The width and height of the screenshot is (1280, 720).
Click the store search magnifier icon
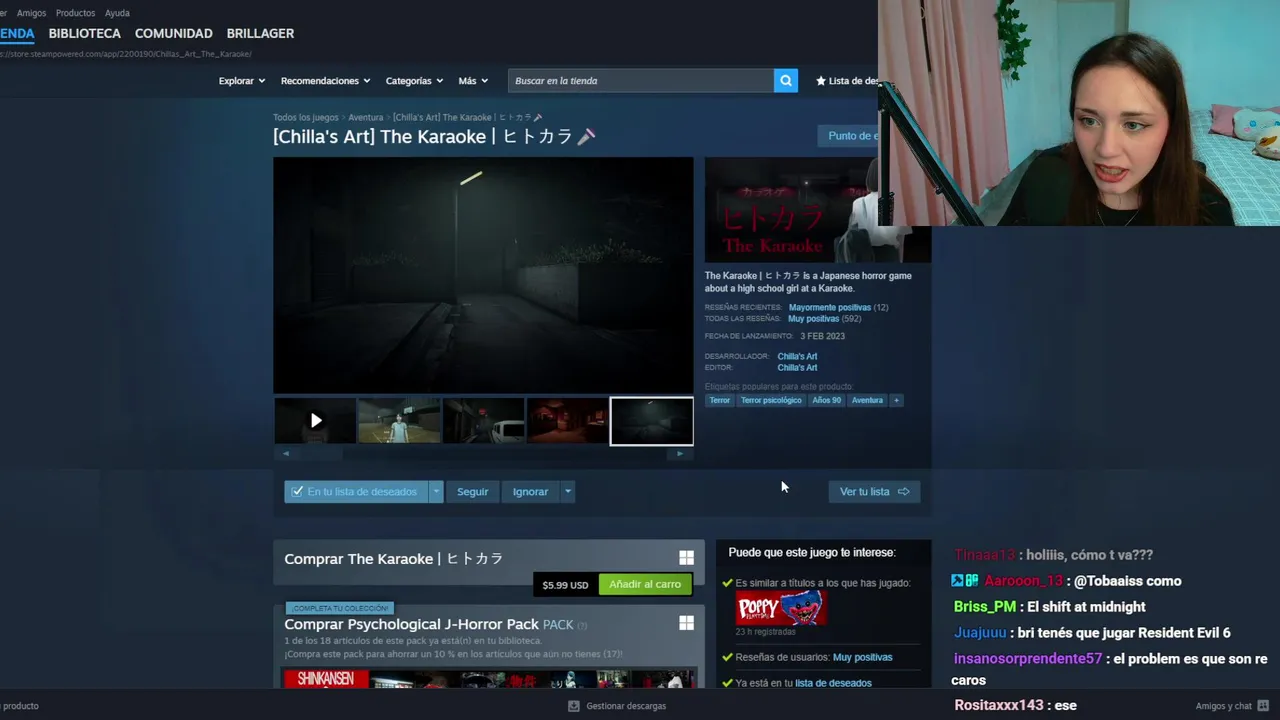(x=786, y=81)
